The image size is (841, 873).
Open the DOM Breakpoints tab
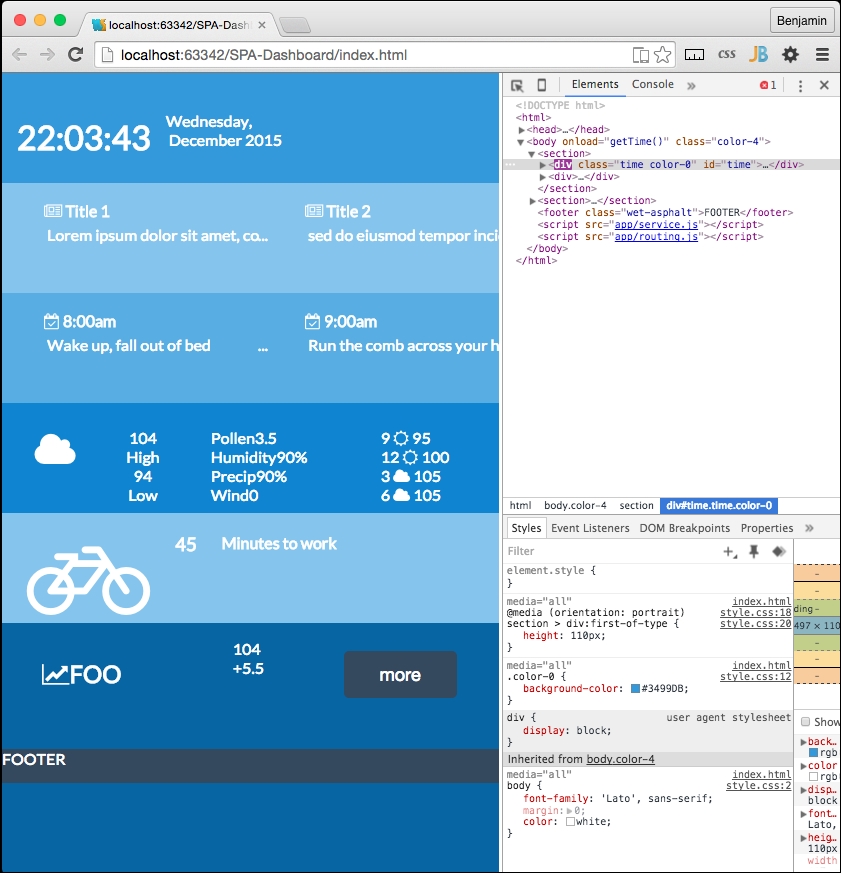click(x=684, y=528)
